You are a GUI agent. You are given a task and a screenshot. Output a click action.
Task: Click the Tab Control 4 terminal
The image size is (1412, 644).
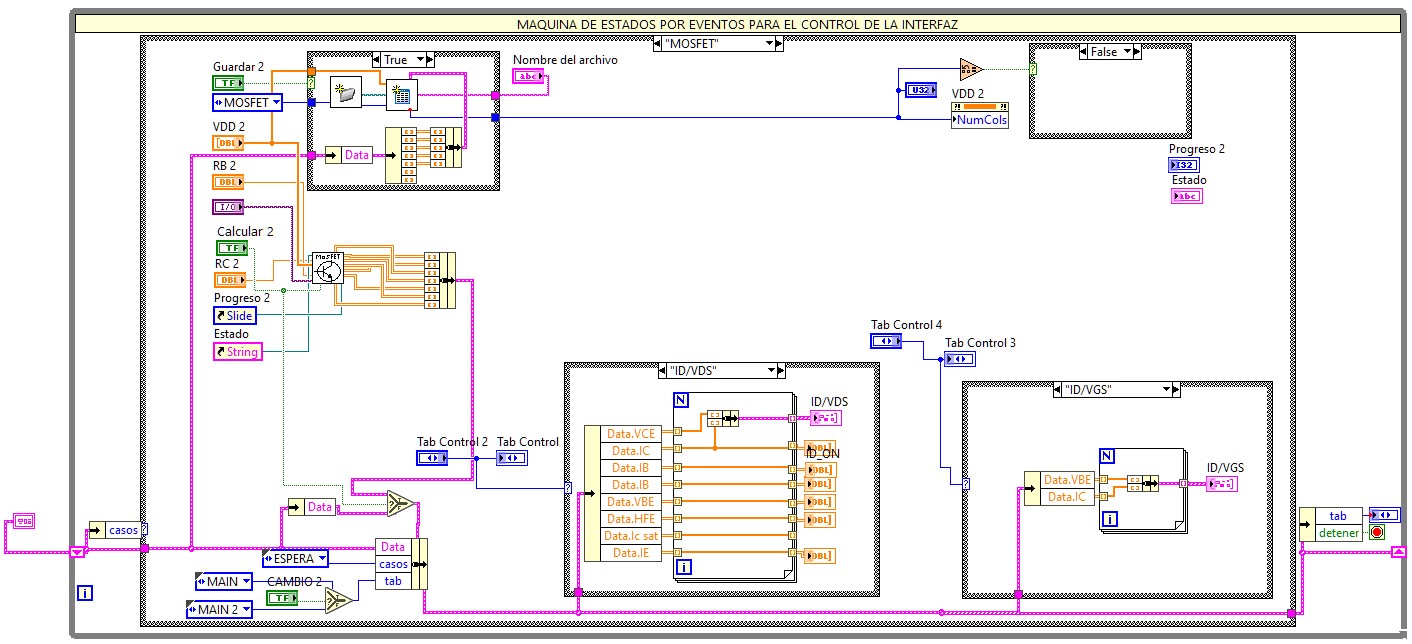(886, 341)
